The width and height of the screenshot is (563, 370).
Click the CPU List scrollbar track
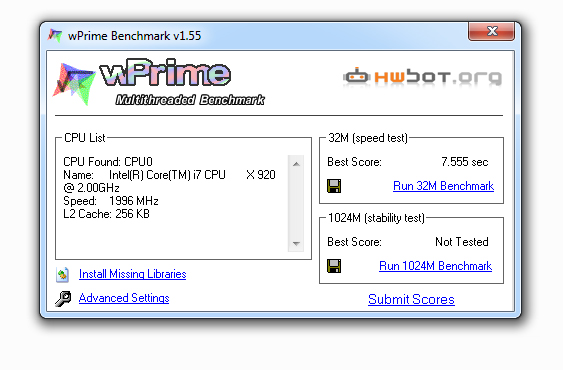pyautogui.click(x=296, y=204)
